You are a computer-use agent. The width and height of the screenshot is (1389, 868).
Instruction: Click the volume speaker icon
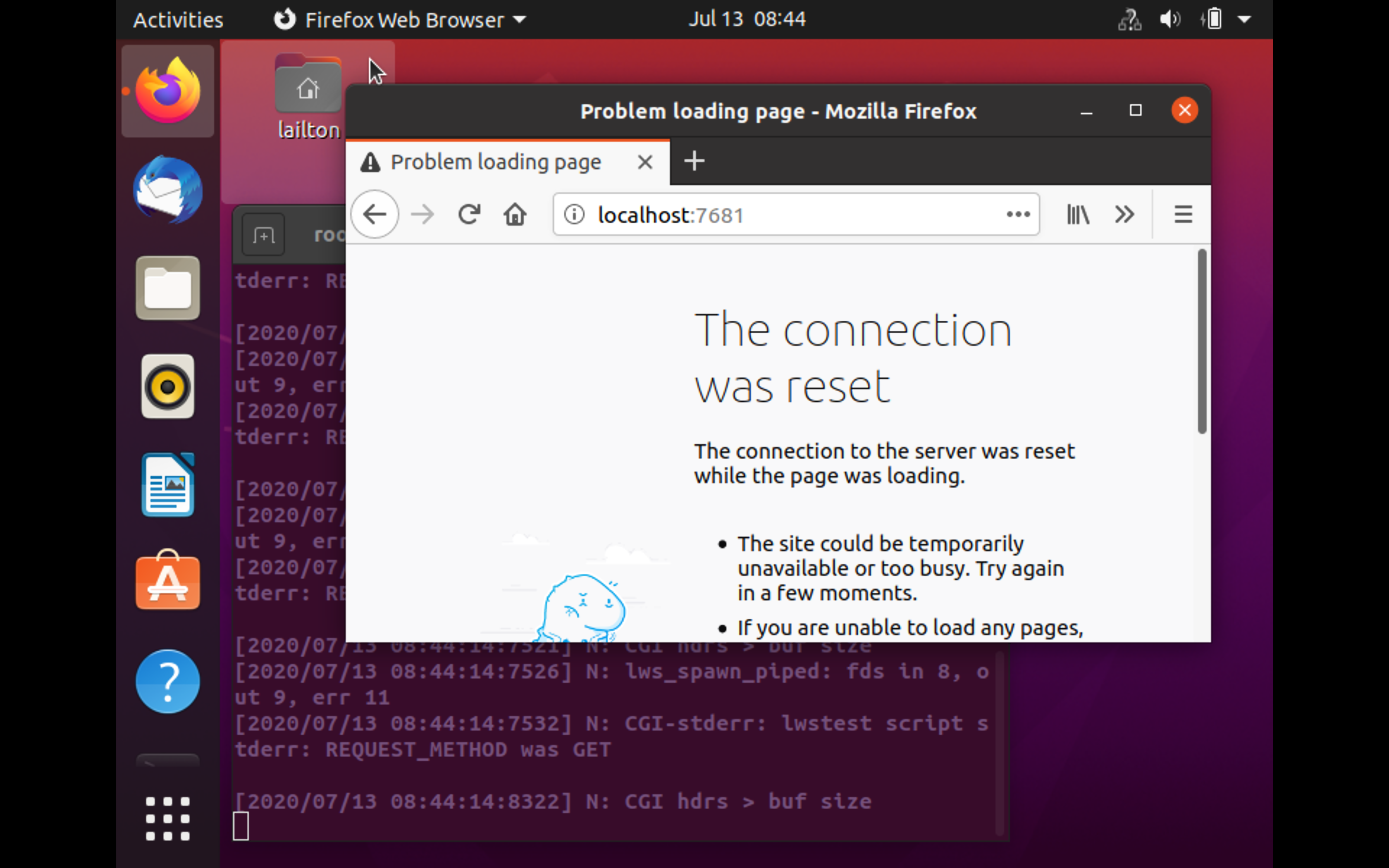[x=1170, y=19]
